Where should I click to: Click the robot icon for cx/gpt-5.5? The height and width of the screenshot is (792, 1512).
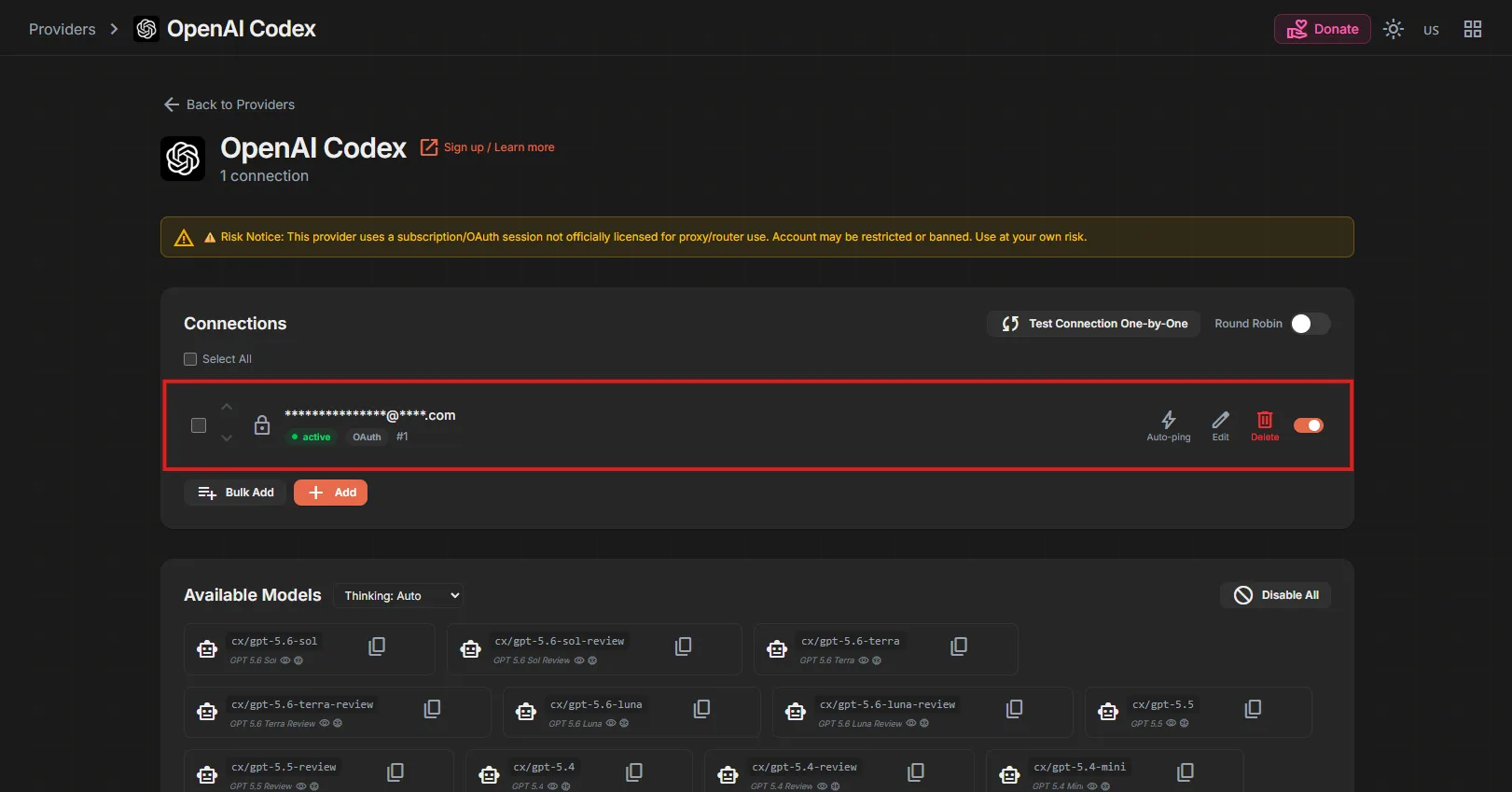pyautogui.click(x=1108, y=713)
